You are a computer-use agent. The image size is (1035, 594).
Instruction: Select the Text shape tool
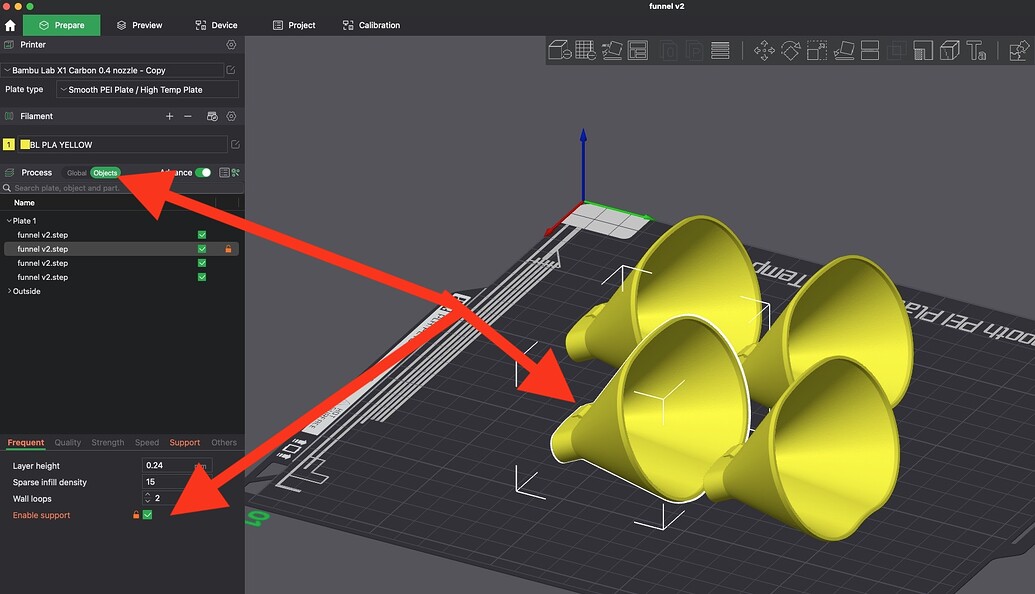click(x=976, y=50)
